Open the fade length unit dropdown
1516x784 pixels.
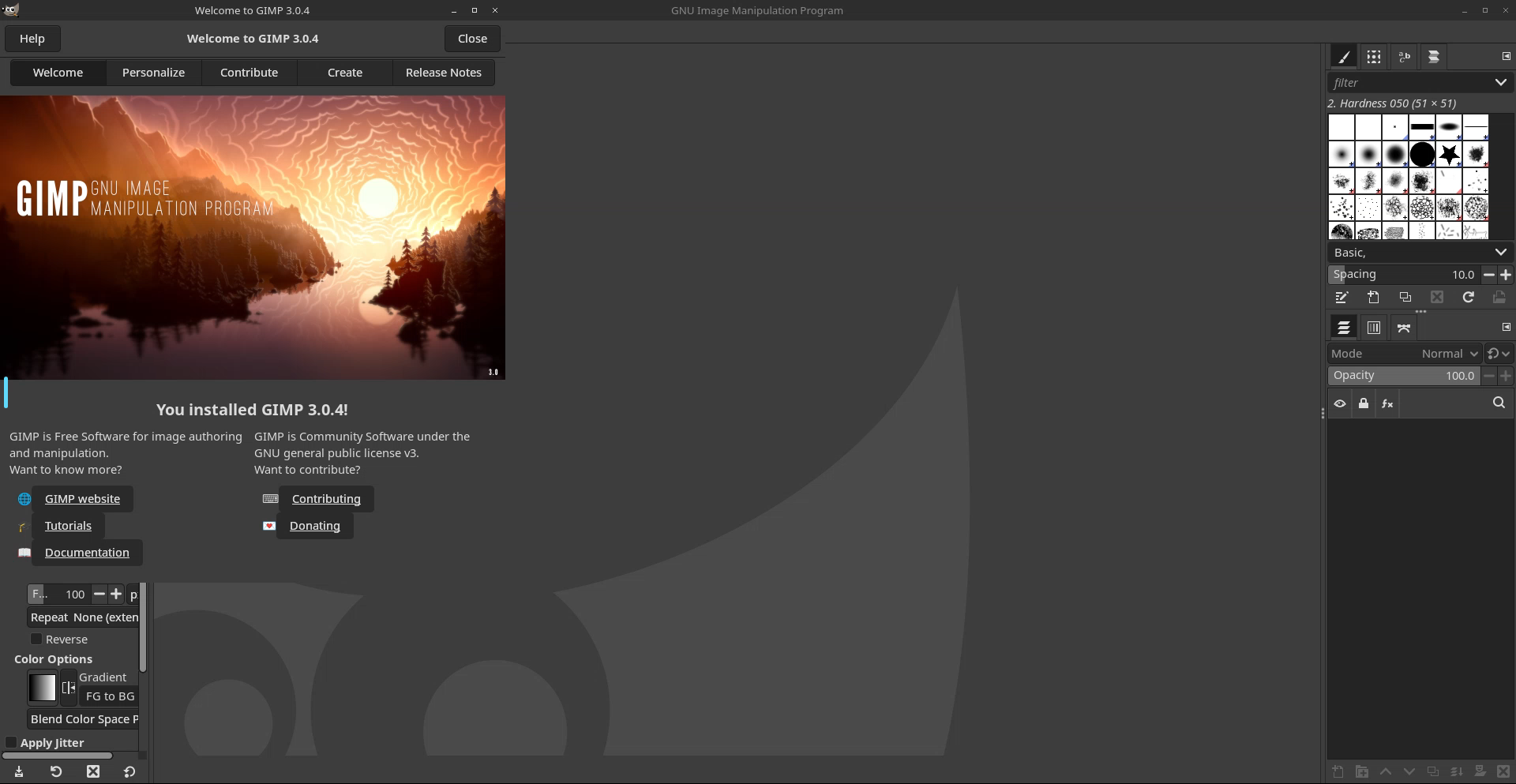point(133,595)
